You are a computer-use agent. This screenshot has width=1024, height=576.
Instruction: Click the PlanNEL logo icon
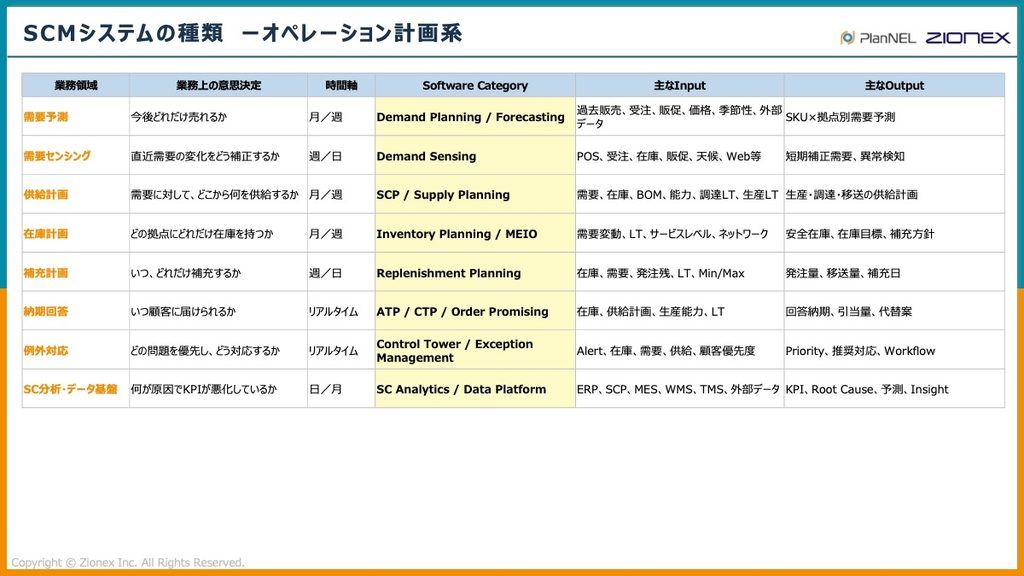click(x=848, y=38)
